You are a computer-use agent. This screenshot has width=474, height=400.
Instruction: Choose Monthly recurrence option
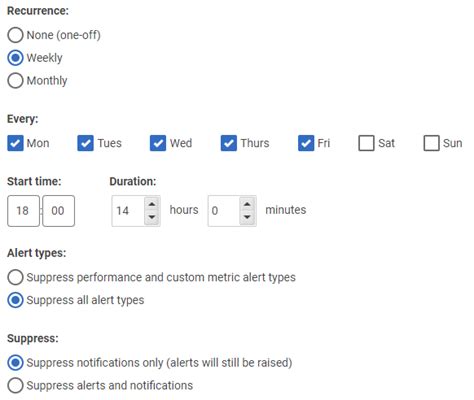(15, 80)
